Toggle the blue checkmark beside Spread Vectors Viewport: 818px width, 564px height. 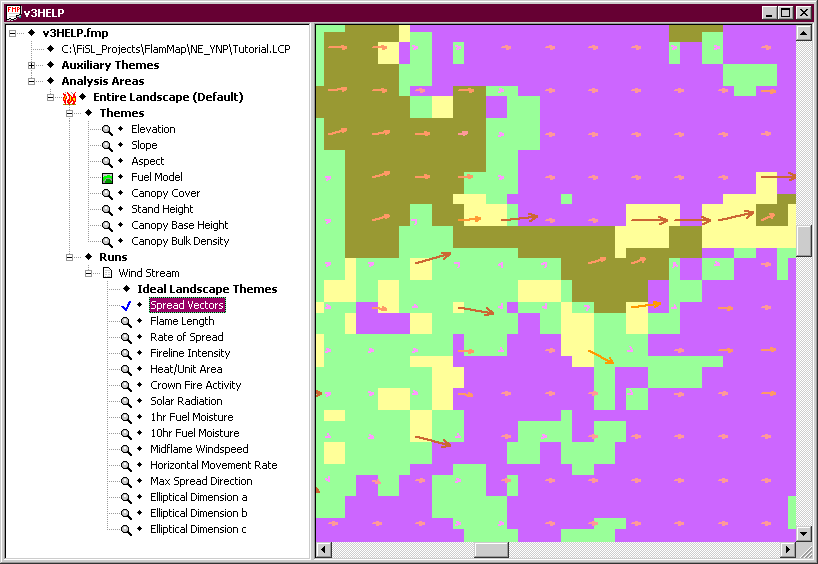pos(126,306)
